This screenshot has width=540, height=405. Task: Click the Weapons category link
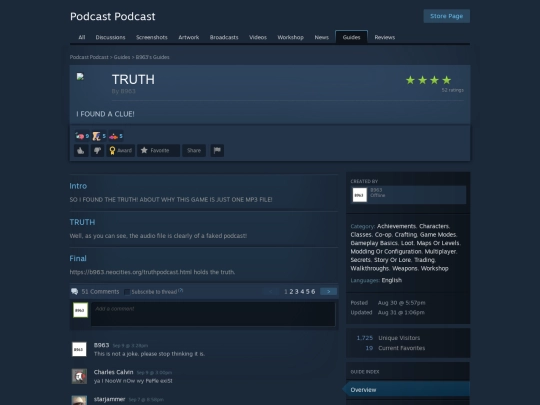[405, 268]
